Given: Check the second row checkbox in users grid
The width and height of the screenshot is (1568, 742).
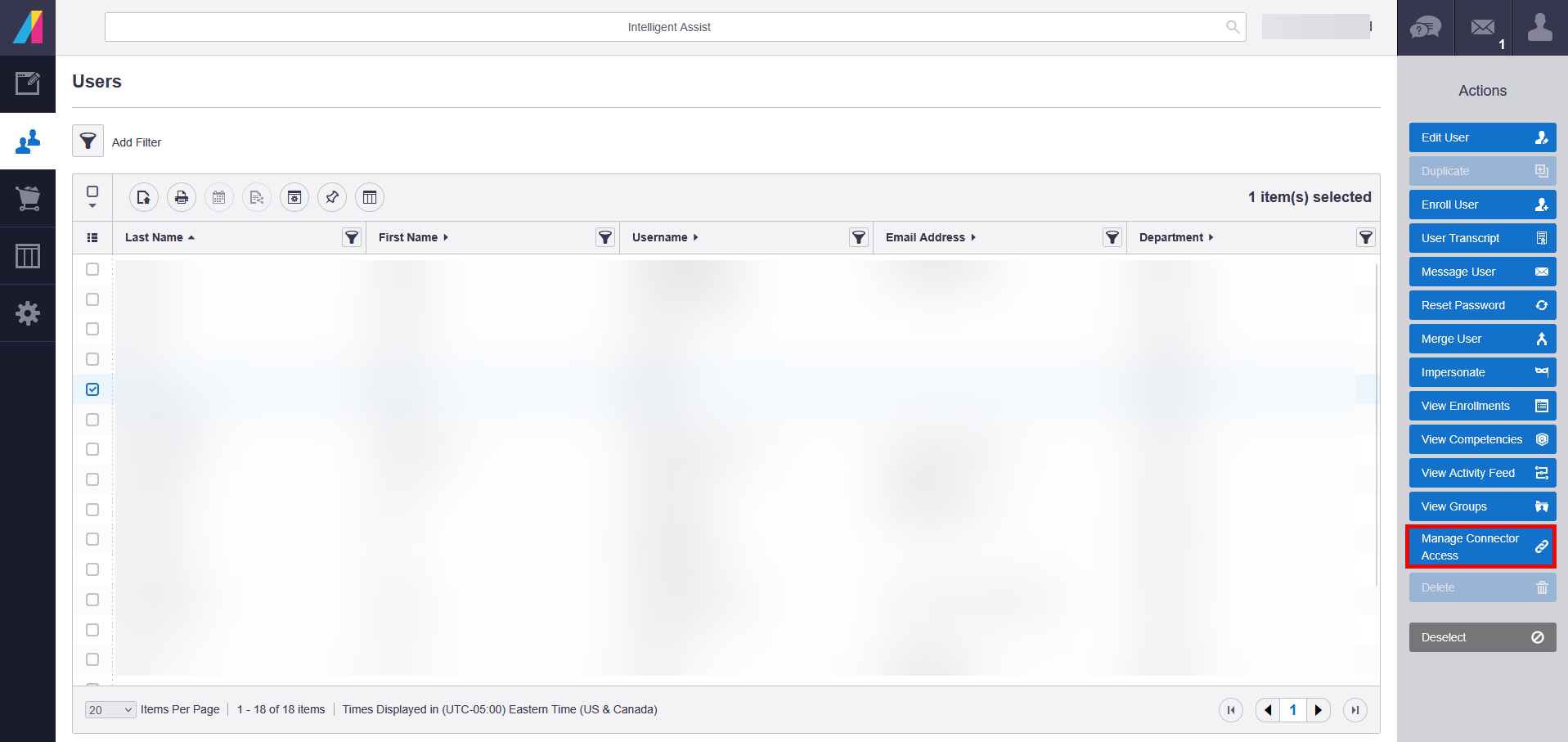Looking at the screenshot, I should click(x=92, y=299).
